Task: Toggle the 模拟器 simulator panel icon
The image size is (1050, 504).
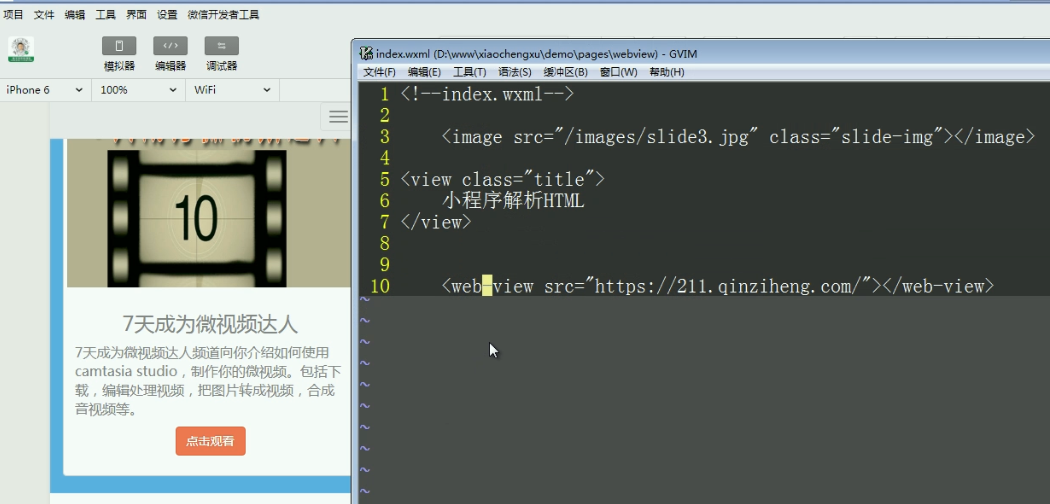Action: click(119, 46)
